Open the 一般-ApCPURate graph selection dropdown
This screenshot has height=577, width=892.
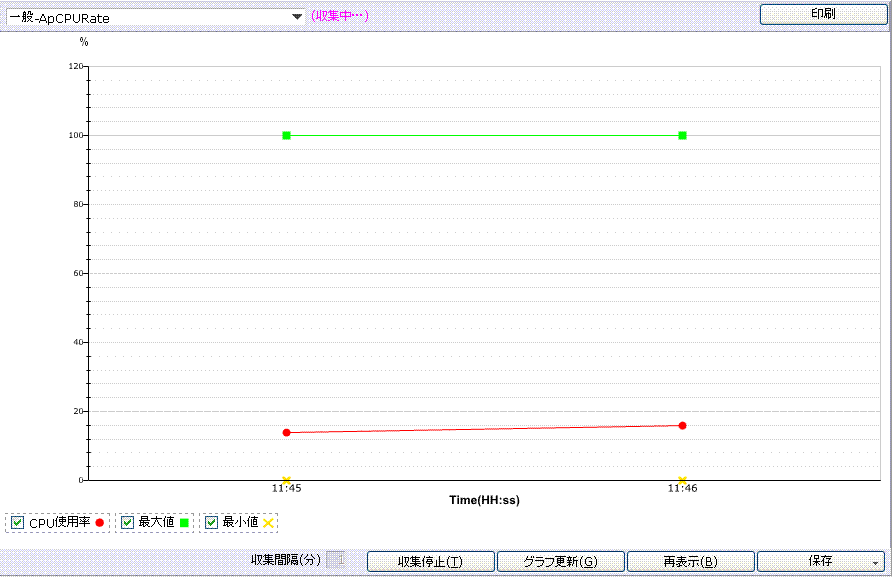[296, 17]
